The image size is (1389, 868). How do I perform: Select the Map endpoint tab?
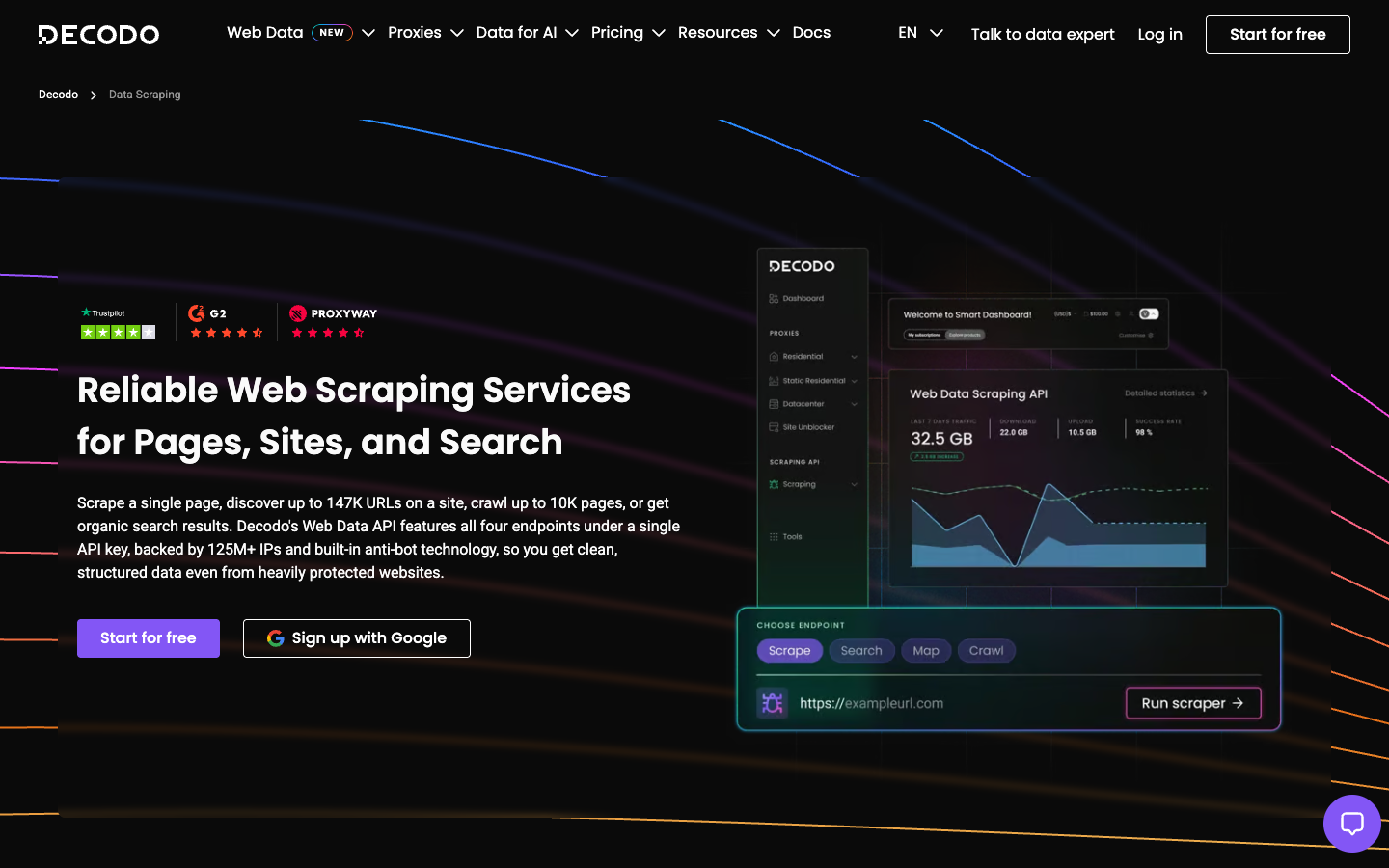[926, 651]
